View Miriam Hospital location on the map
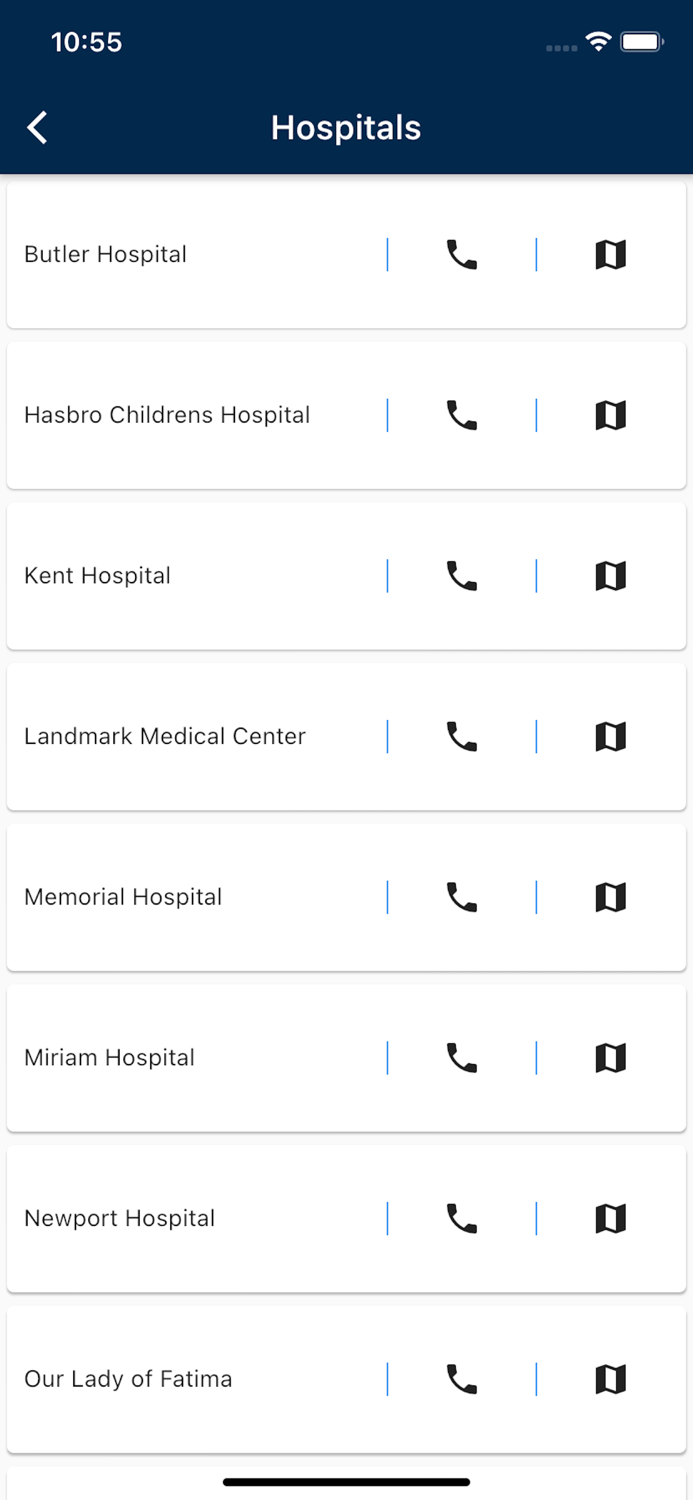 click(x=610, y=1057)
